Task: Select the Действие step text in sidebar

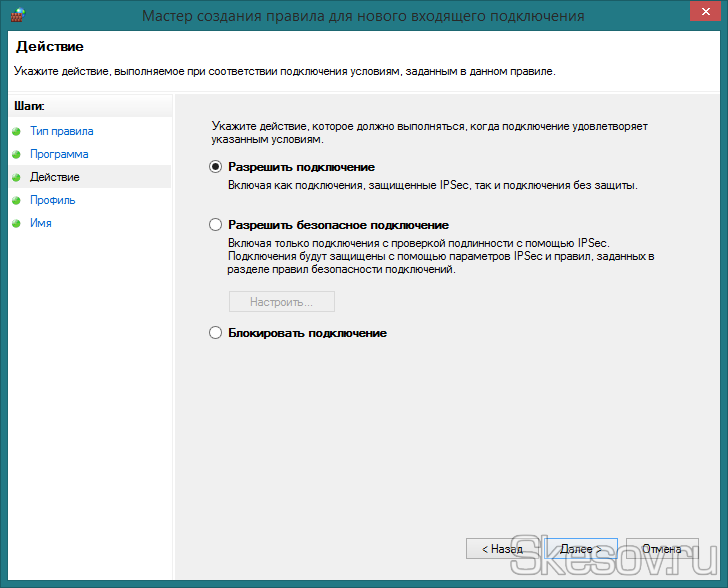Action: coord(55,177)
